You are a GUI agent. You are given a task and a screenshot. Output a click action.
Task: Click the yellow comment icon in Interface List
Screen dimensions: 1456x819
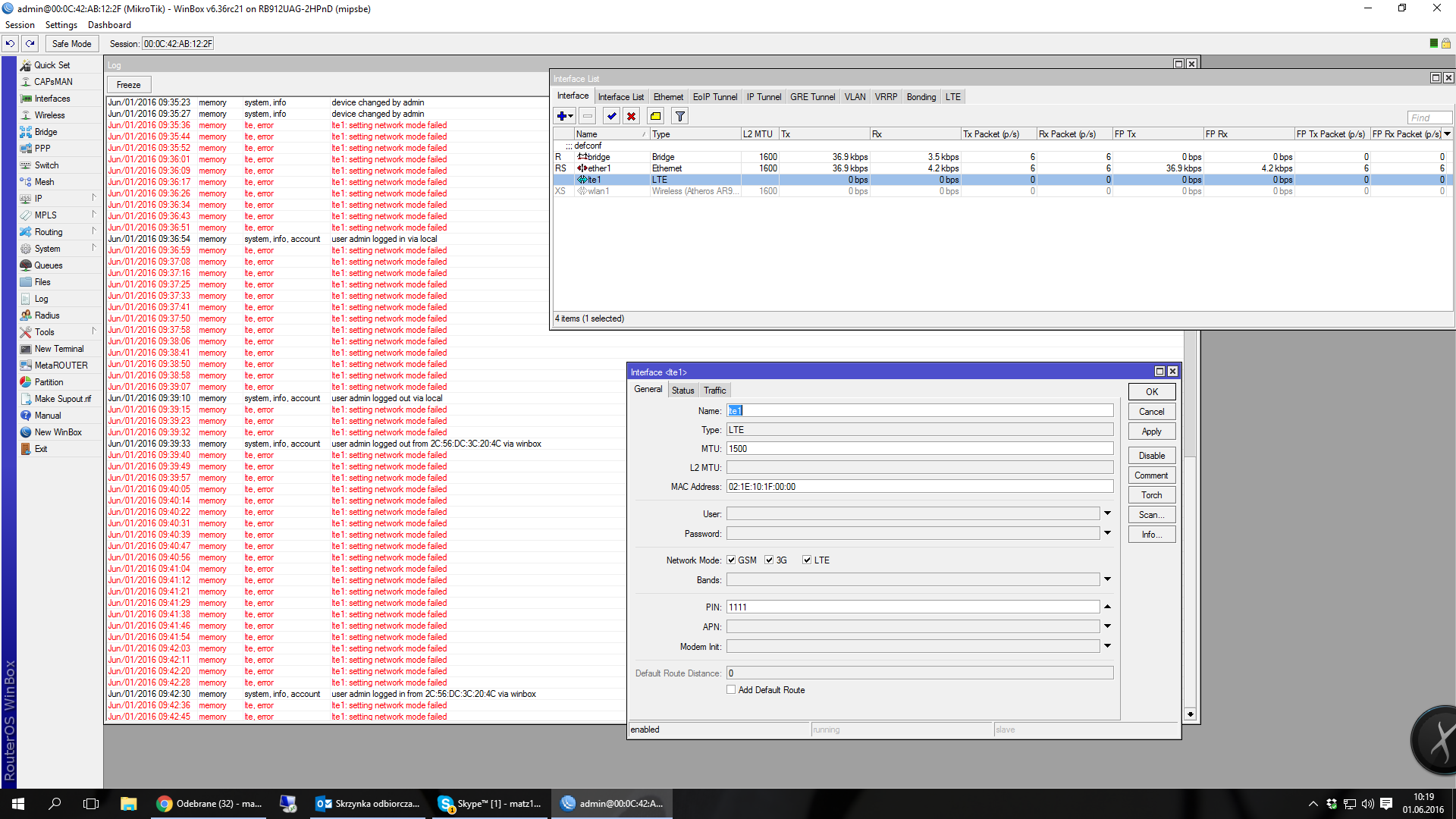click(655, 116)
